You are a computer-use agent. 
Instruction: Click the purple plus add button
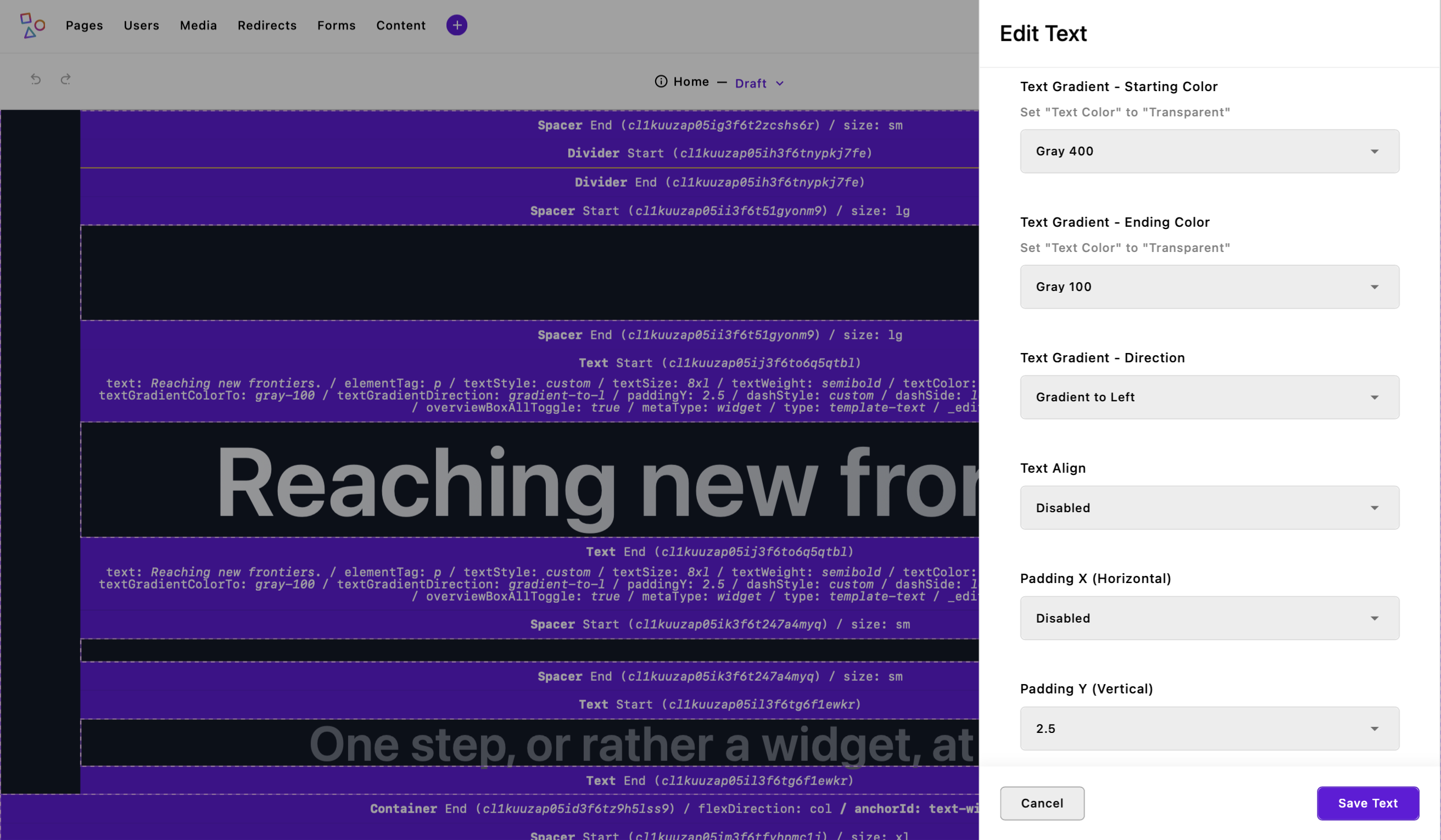pyautogui.click(x=456, y=25)
